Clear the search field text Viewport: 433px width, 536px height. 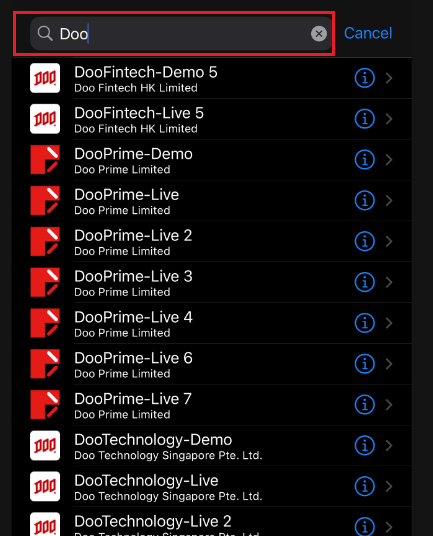click(319, 34)
